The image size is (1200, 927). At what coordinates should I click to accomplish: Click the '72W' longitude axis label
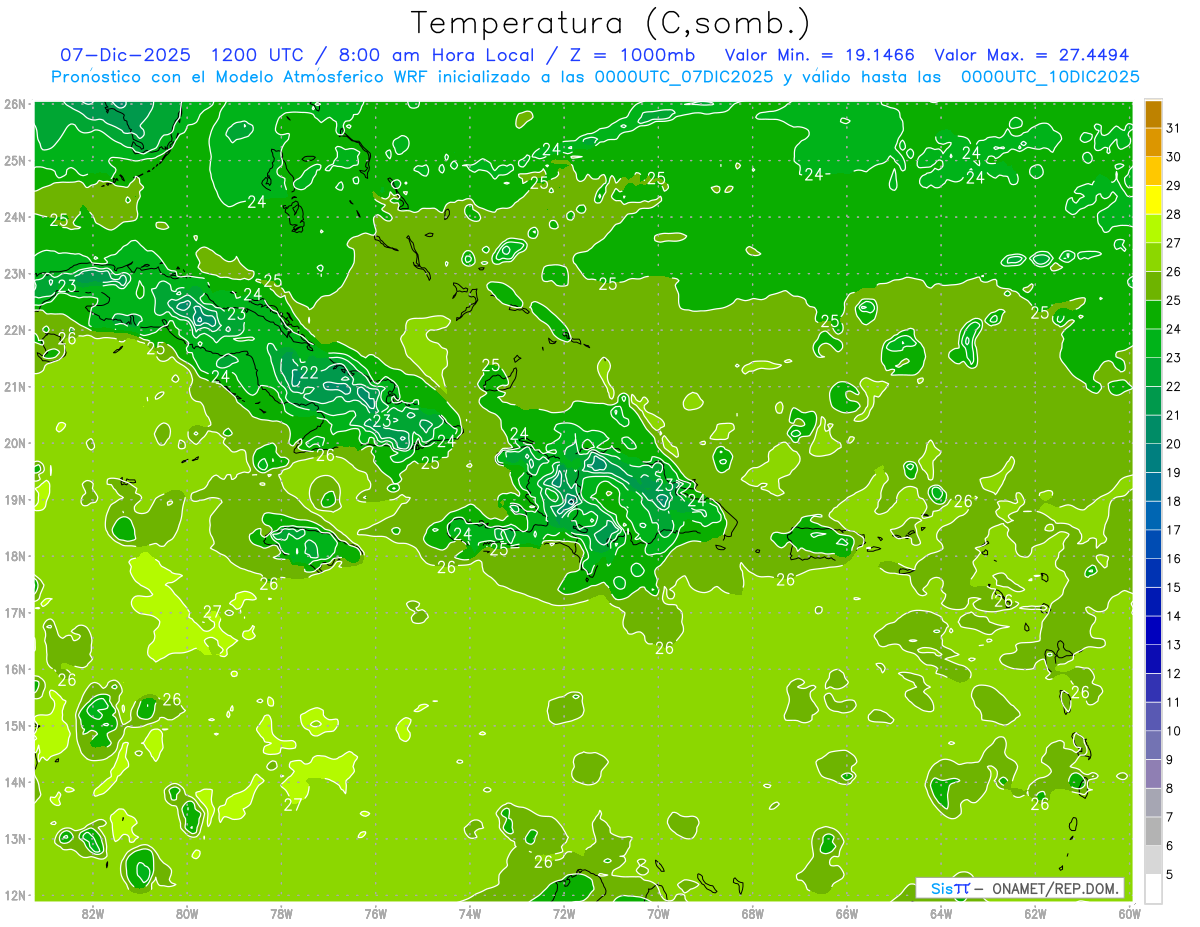pyautogui.click(x=564, y=913)
